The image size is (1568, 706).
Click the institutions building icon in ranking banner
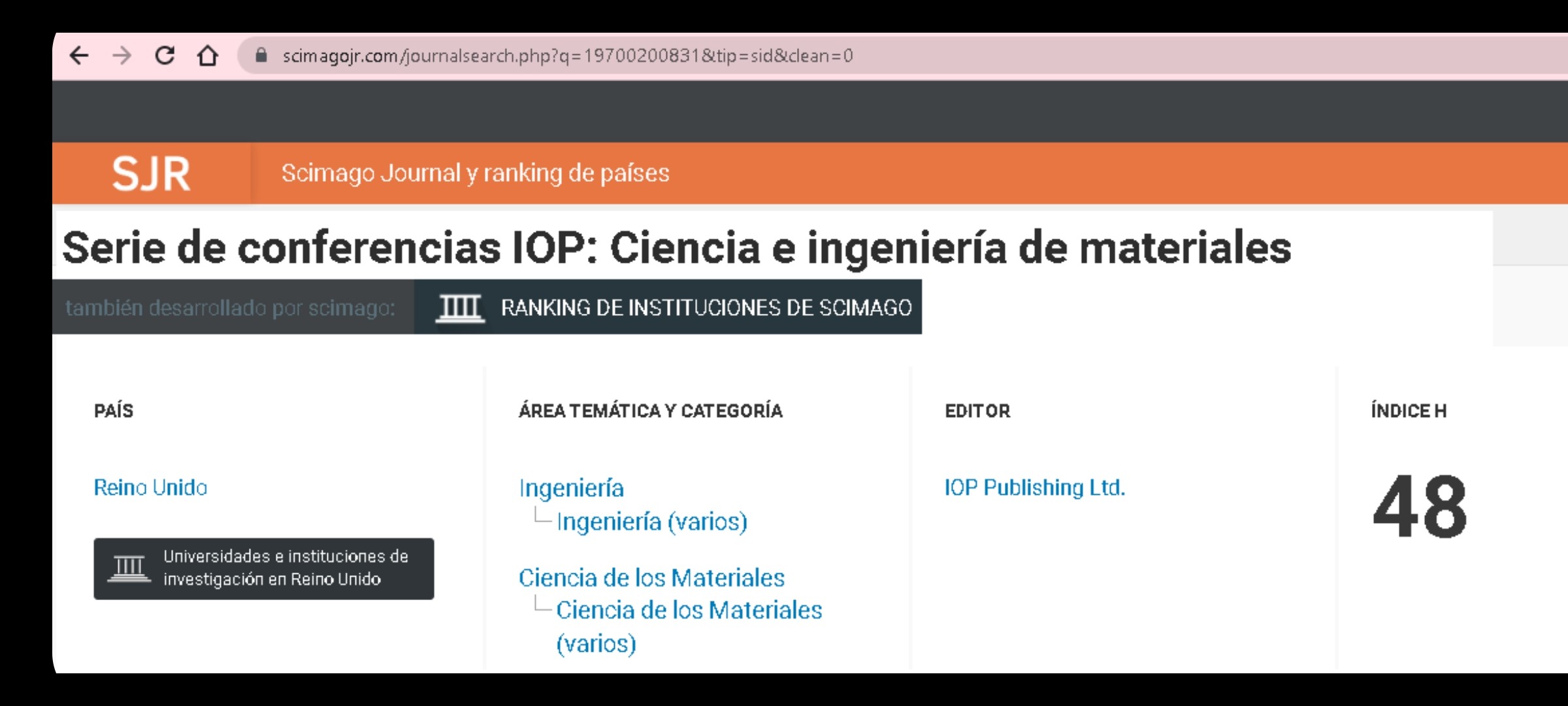(460, 308)
